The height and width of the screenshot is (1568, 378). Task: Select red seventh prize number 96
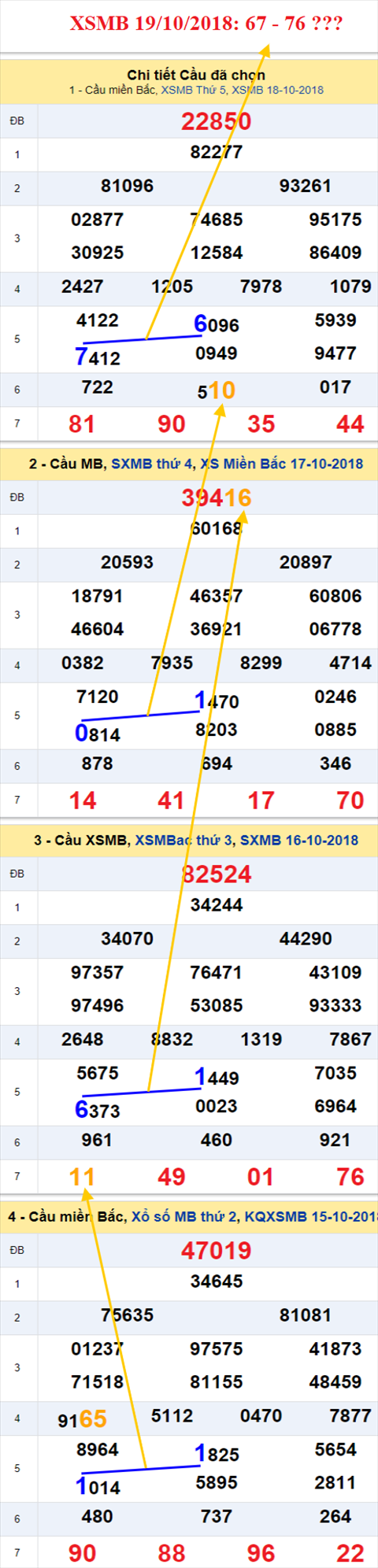pos(261,1552)
